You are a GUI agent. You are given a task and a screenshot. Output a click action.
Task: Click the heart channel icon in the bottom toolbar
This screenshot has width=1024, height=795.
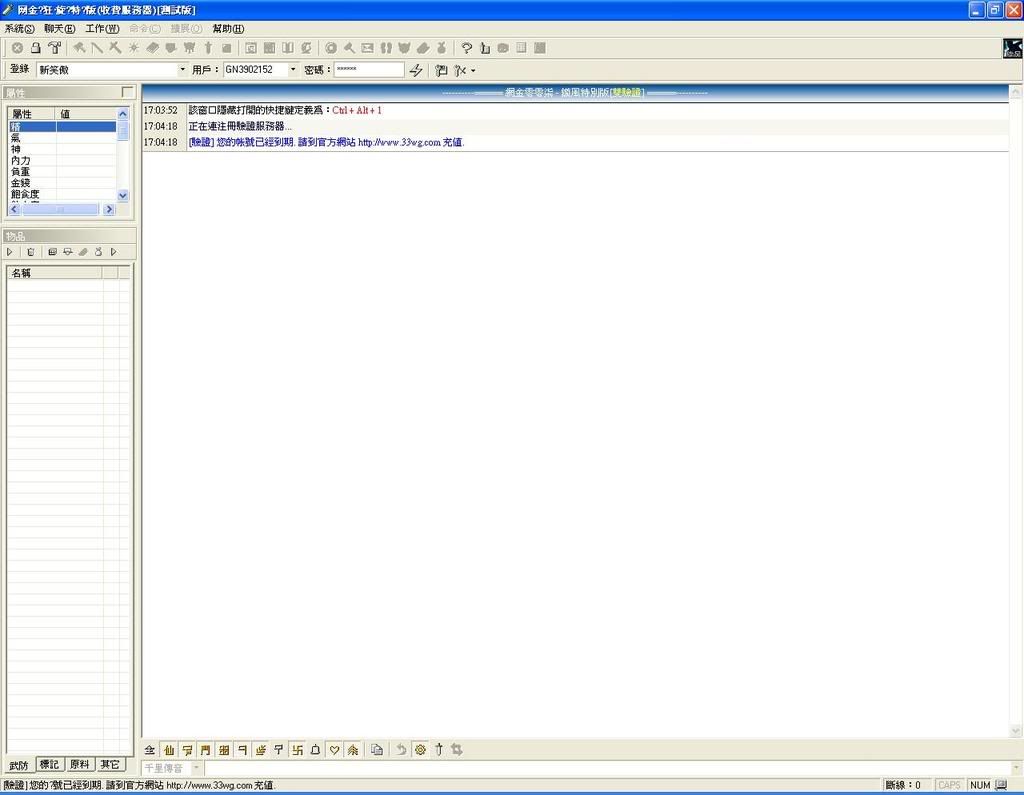click(334, 749)
